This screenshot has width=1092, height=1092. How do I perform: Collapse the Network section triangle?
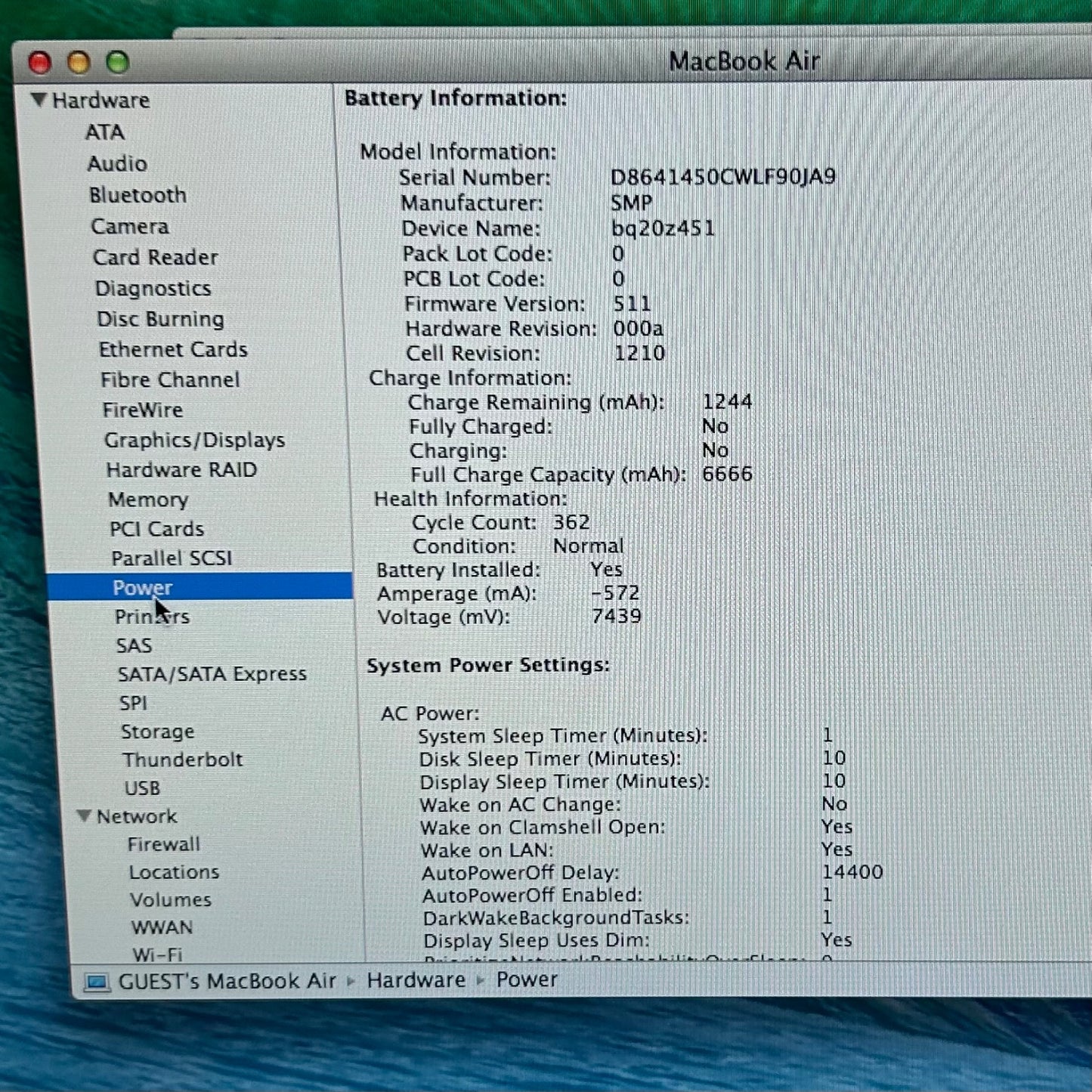[x=85, y=816]
